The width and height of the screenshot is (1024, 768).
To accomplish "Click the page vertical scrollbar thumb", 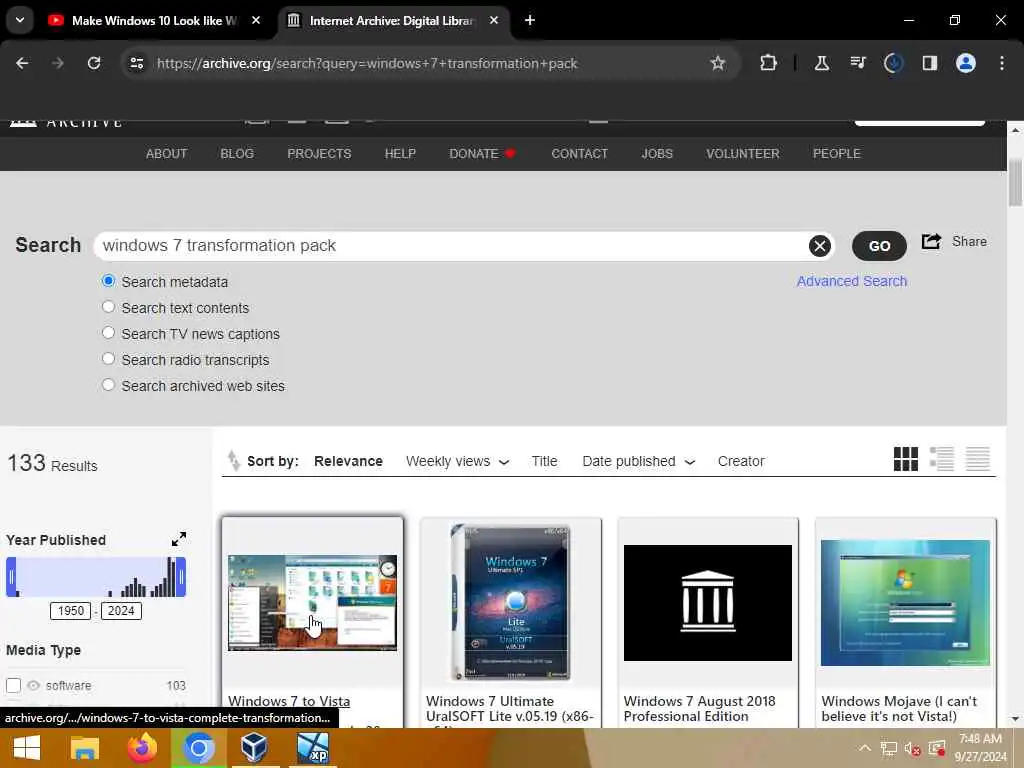I will [x=1015, y=182].
